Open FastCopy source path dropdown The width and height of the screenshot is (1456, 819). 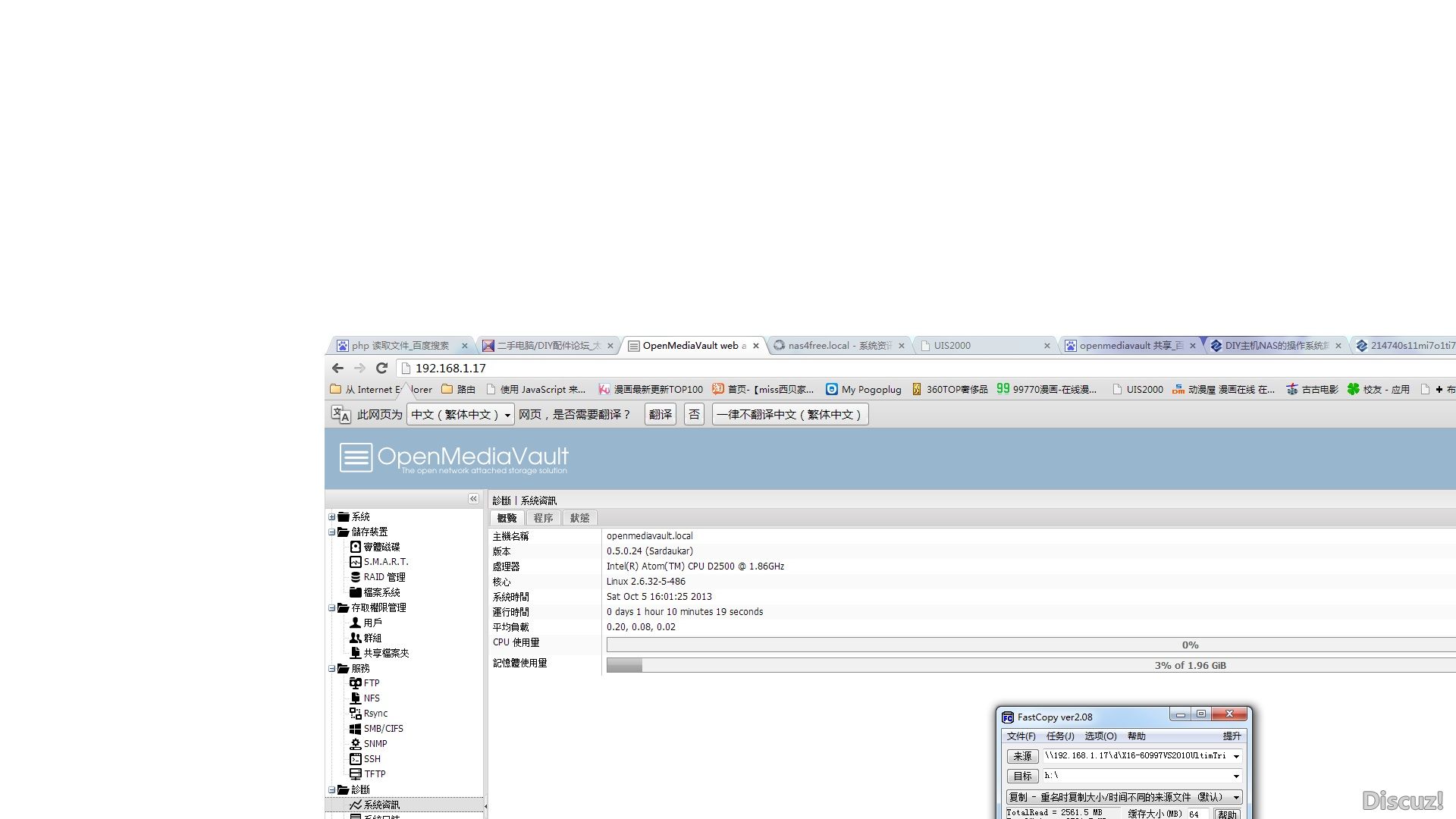(x=1236, y=756)
